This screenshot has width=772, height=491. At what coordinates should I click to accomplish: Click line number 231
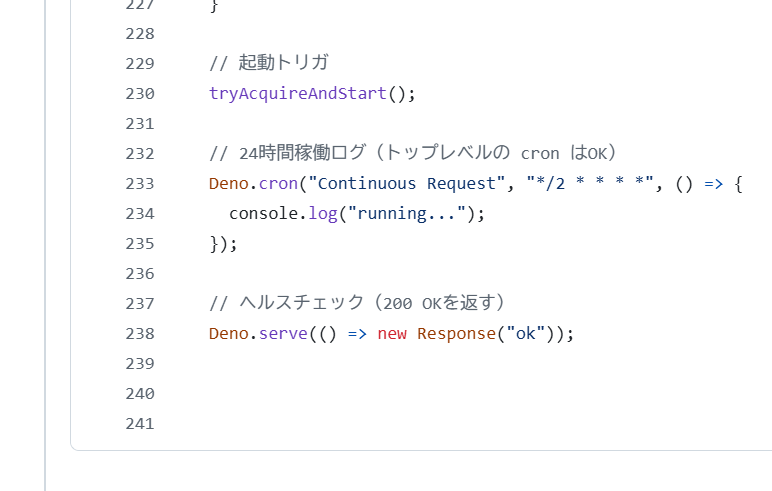tap(140, 124)
